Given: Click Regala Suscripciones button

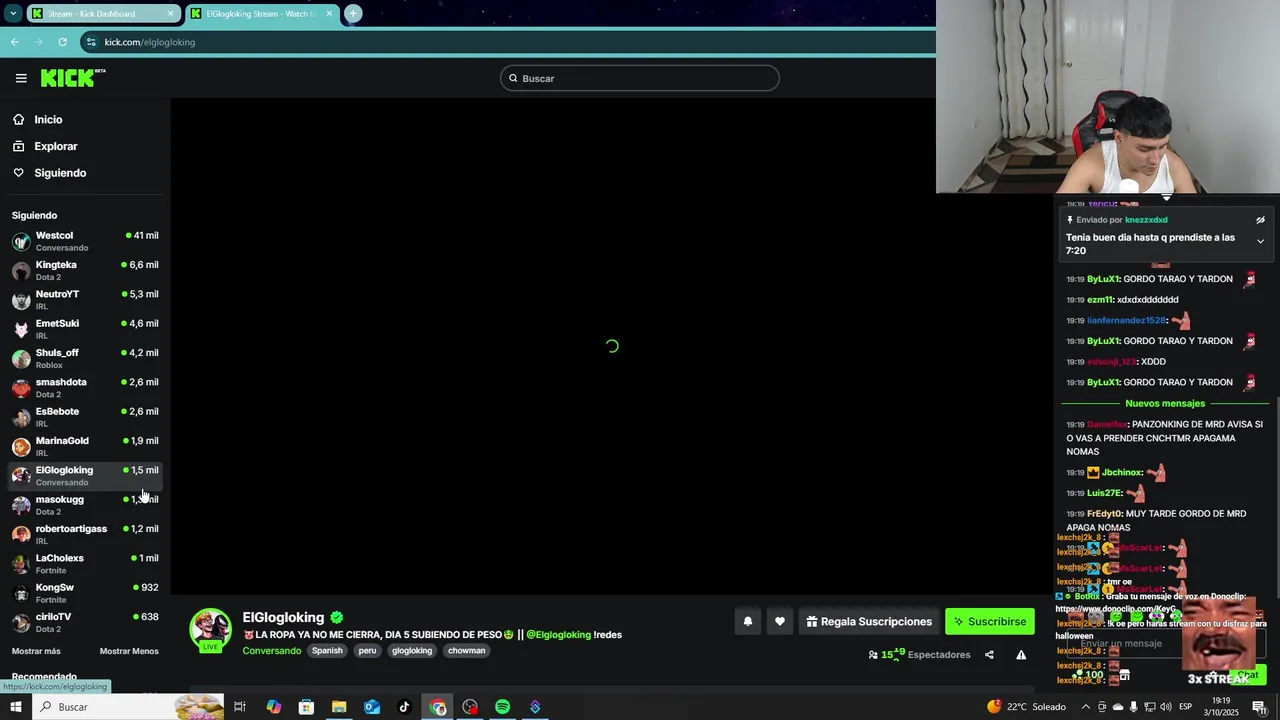Looking at the screenshot, I should [x=869, y=622].
